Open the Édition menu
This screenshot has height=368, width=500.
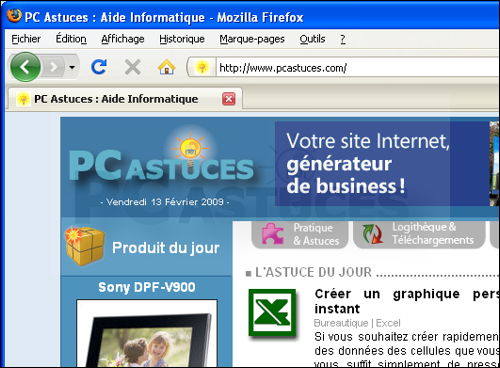pyautogui.click(x=71, y=39)
